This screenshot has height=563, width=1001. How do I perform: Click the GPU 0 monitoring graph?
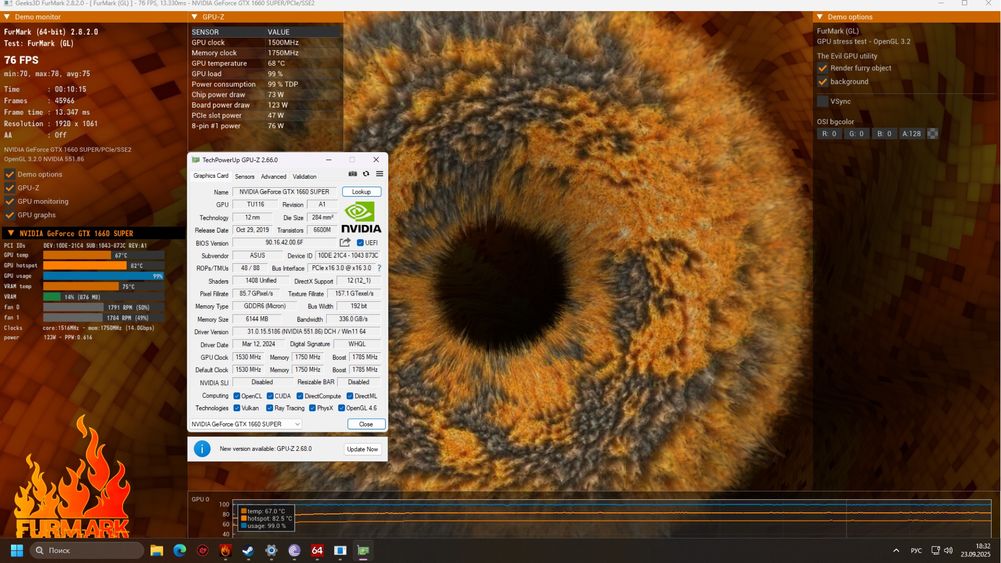click(611, 518)
